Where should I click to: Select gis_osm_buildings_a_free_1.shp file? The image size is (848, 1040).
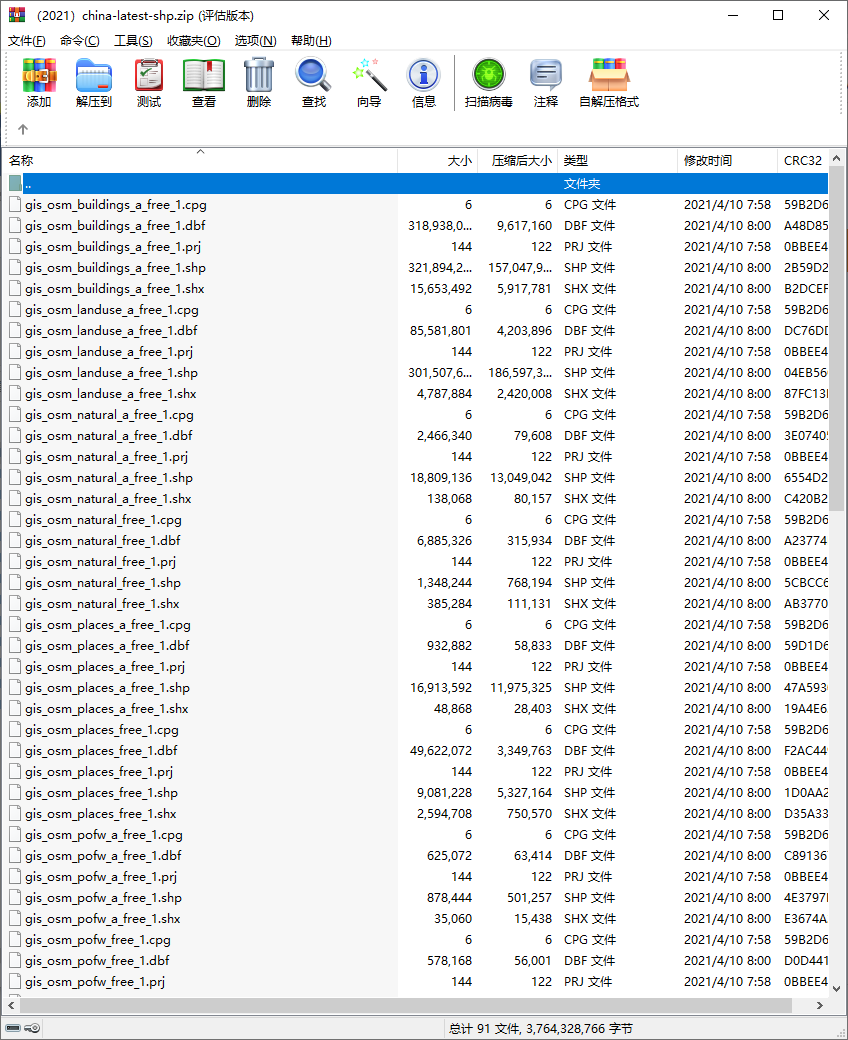pos(416,268)
